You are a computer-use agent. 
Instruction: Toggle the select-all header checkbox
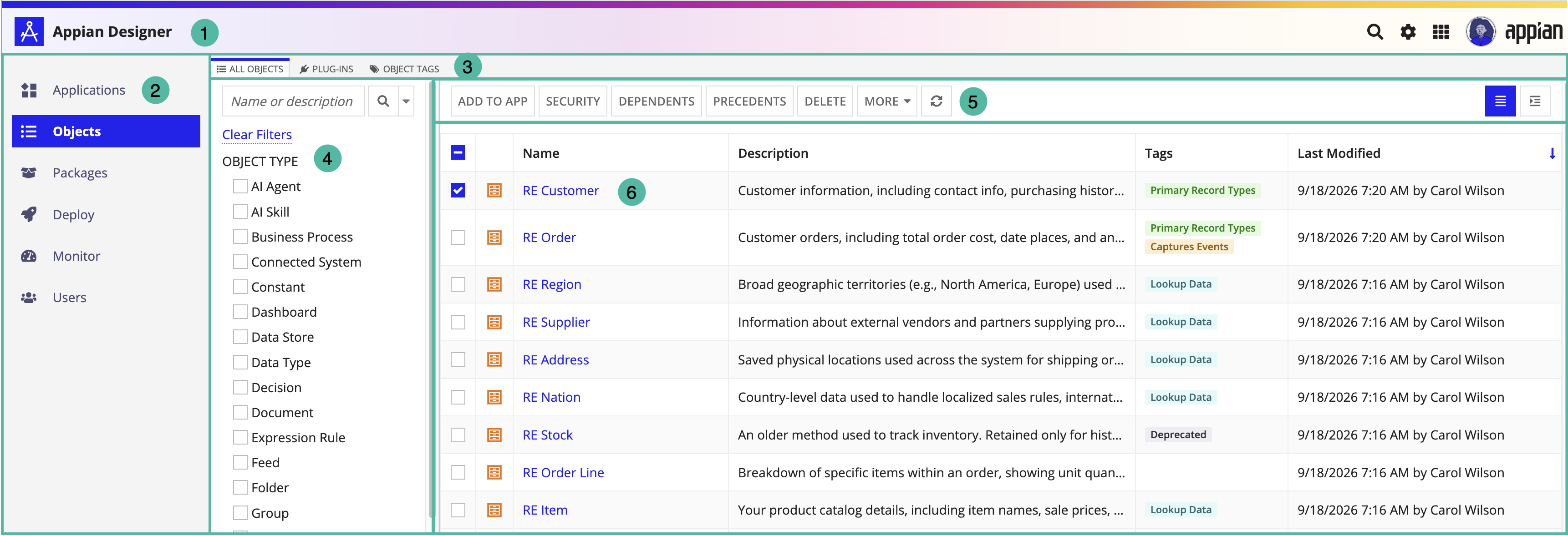458,153
